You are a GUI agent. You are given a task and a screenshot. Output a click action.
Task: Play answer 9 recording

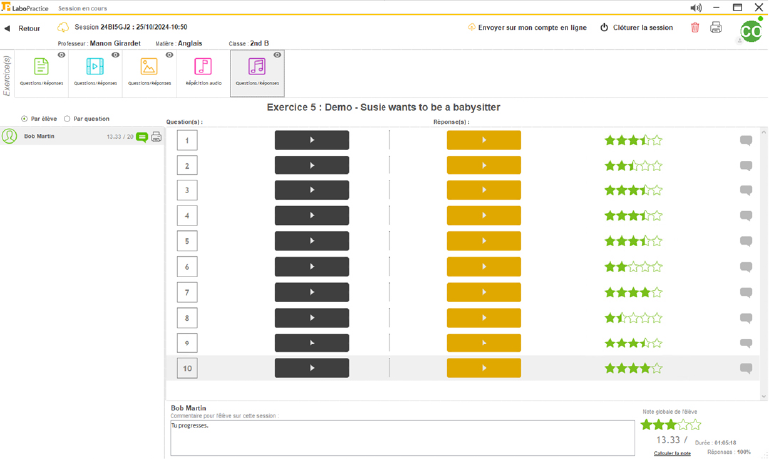[x=484, y=343]
